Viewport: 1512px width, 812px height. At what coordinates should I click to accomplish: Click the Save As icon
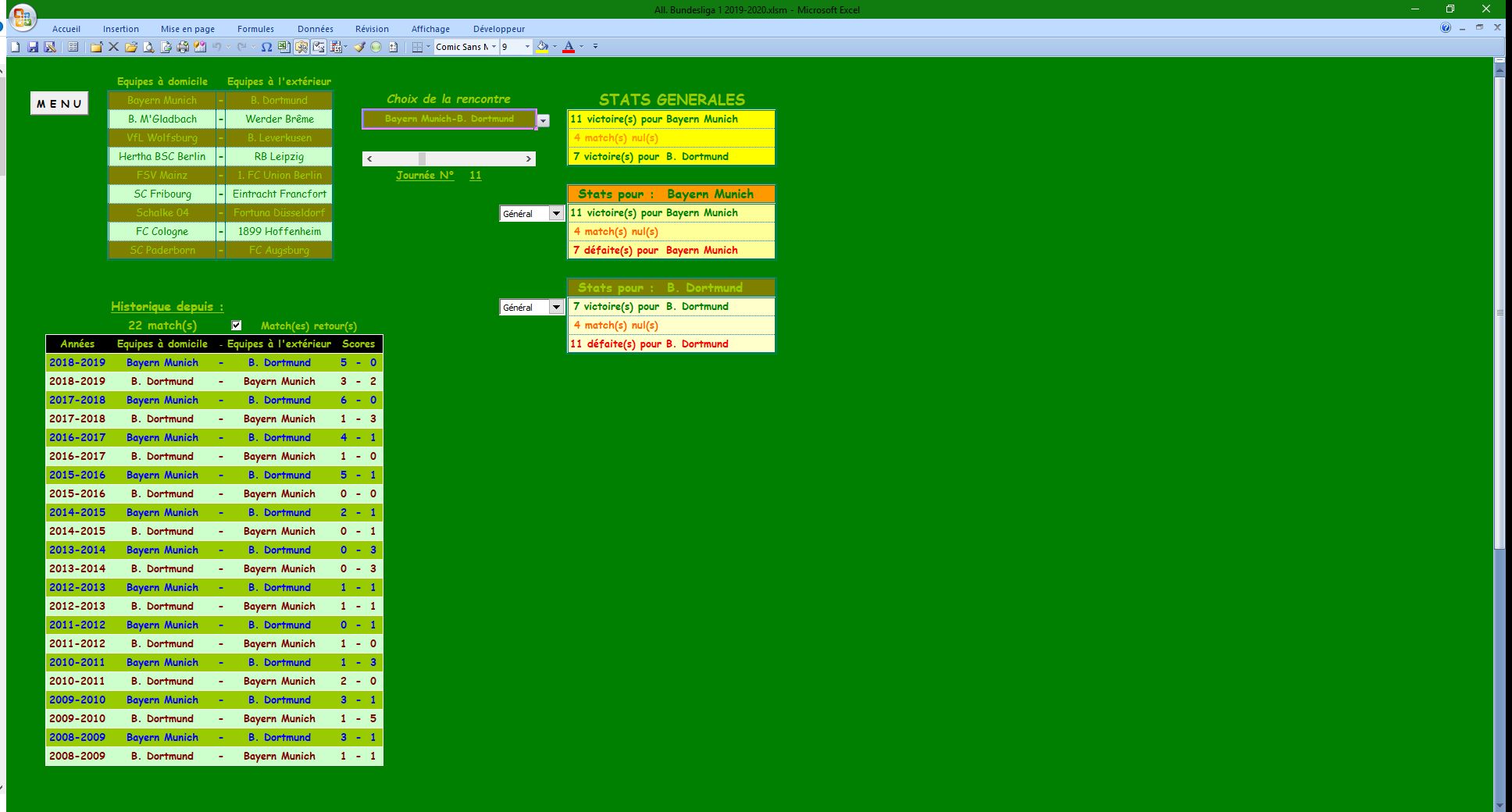(50, 47)
